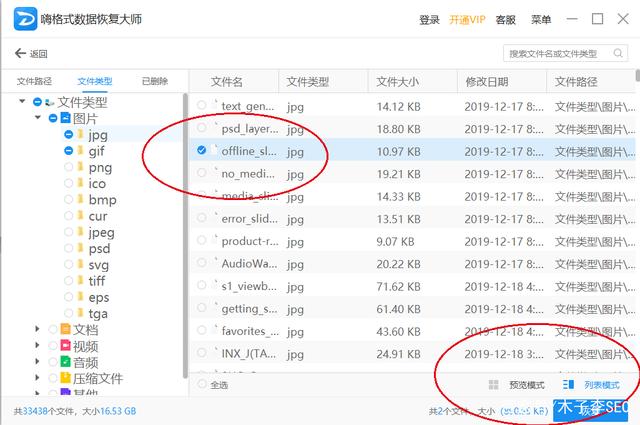Click the 视频 category icon

[65, 345]
